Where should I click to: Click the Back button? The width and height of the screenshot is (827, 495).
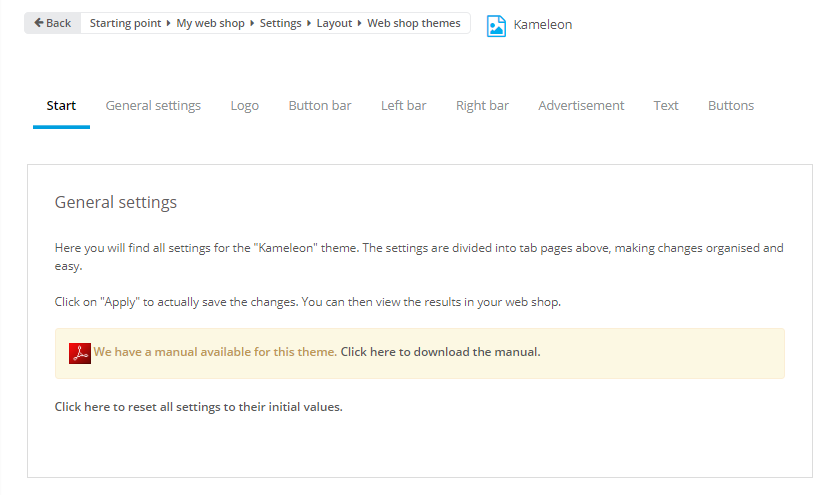(x=52, y=23)
